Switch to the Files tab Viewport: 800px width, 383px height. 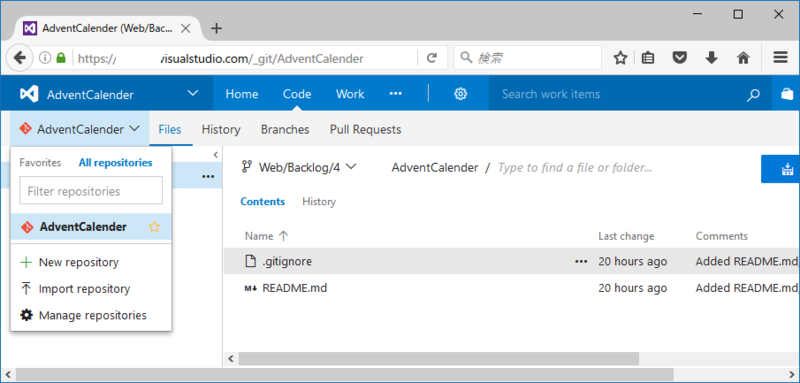170,130
